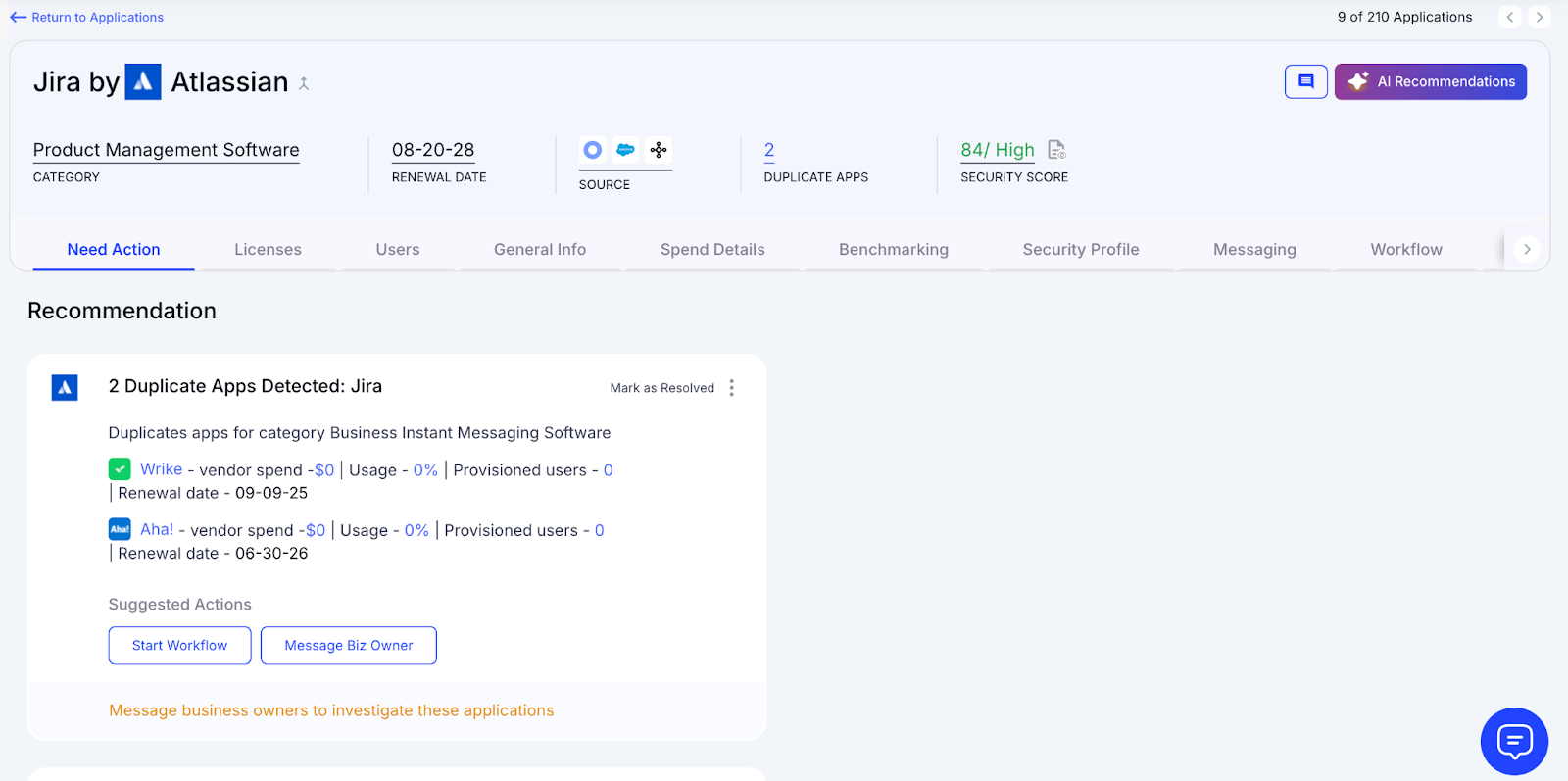
Task: Open the Workflow tab
Action: point(1406,249)
